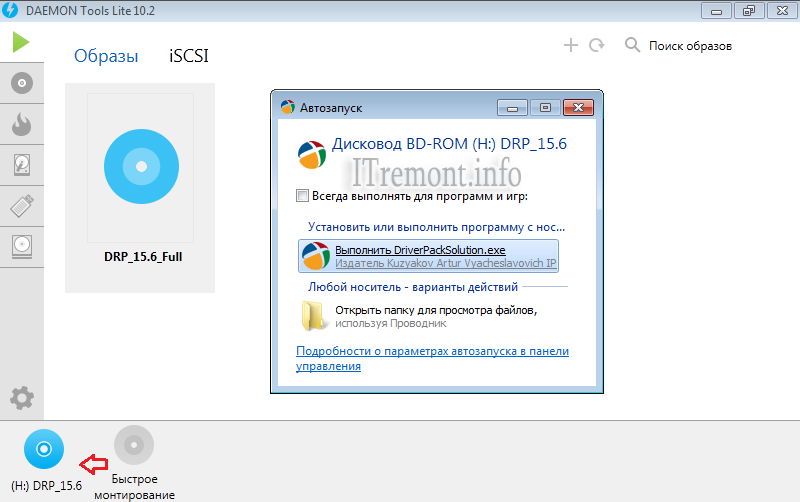Select the (H:) DRP_15.6 virtual drive
The width and height of the screenshot is (800, 502).
click(x=44, y=449)
